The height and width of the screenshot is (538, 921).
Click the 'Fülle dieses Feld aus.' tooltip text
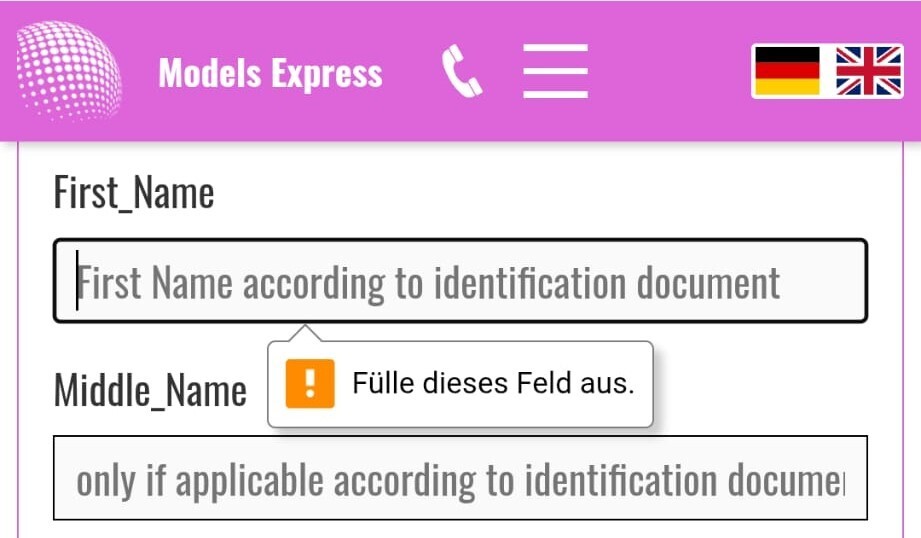click(493, 384)
